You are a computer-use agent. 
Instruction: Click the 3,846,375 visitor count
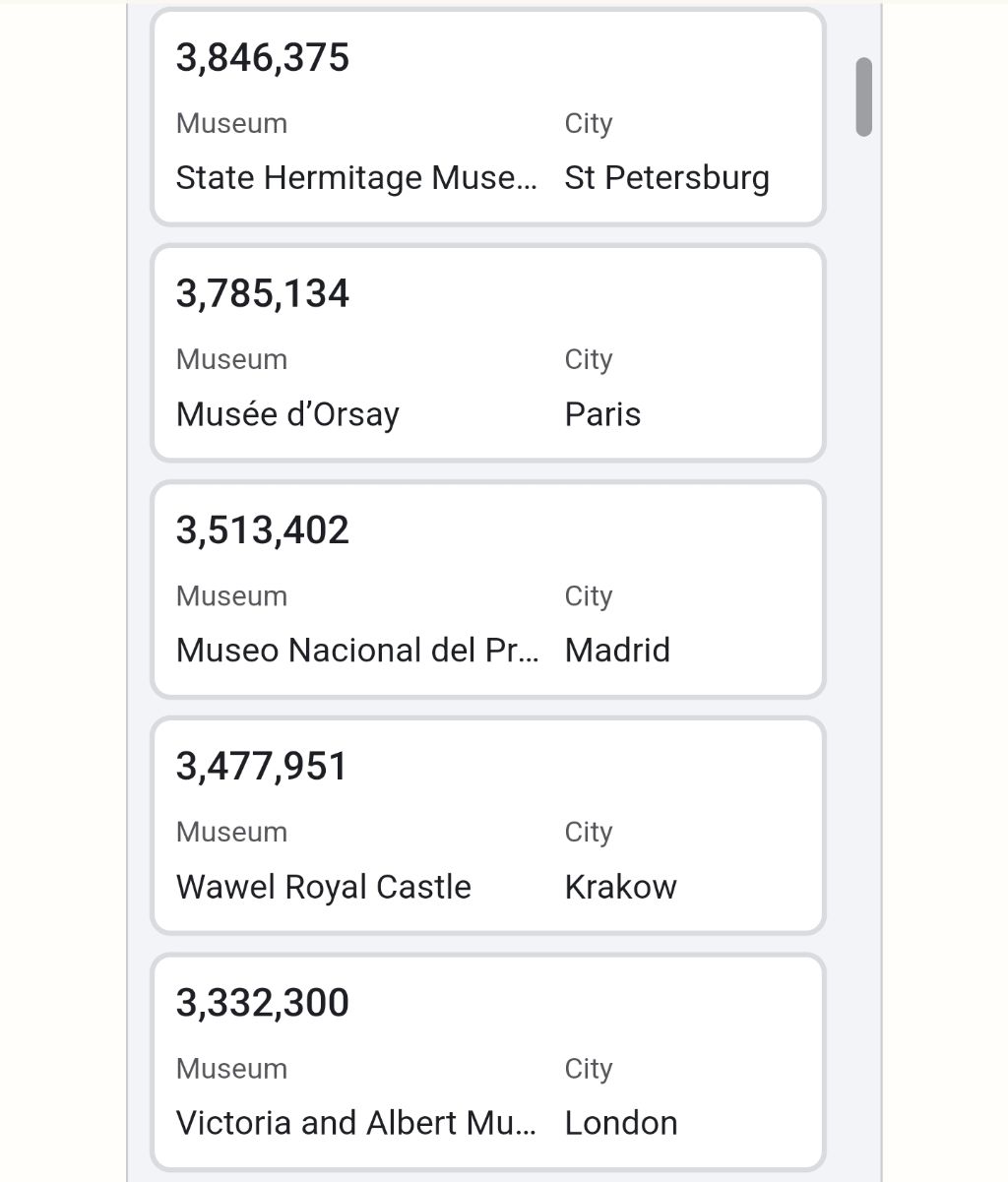pos(263,58)
